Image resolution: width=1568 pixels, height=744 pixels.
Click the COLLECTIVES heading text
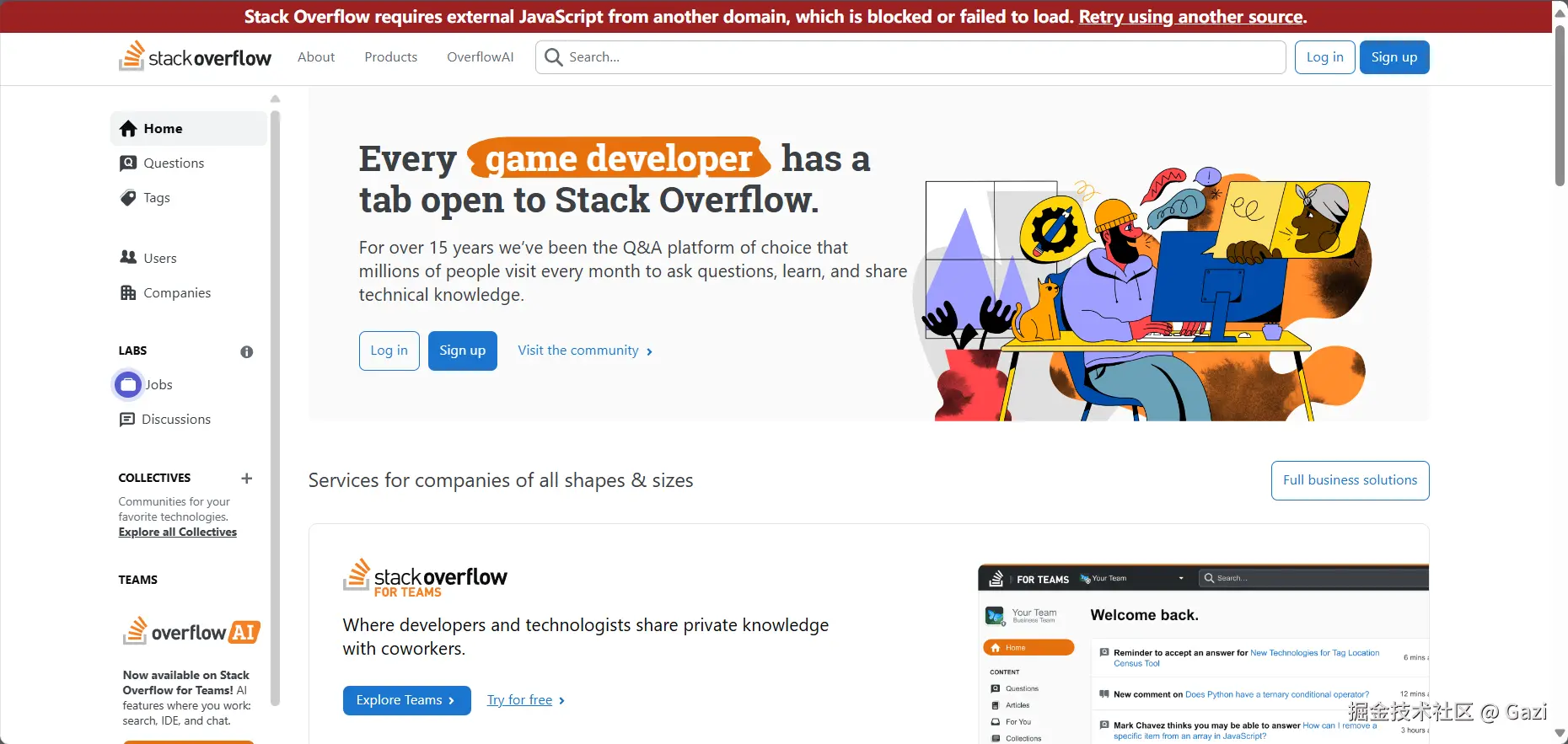pos(155,478)
